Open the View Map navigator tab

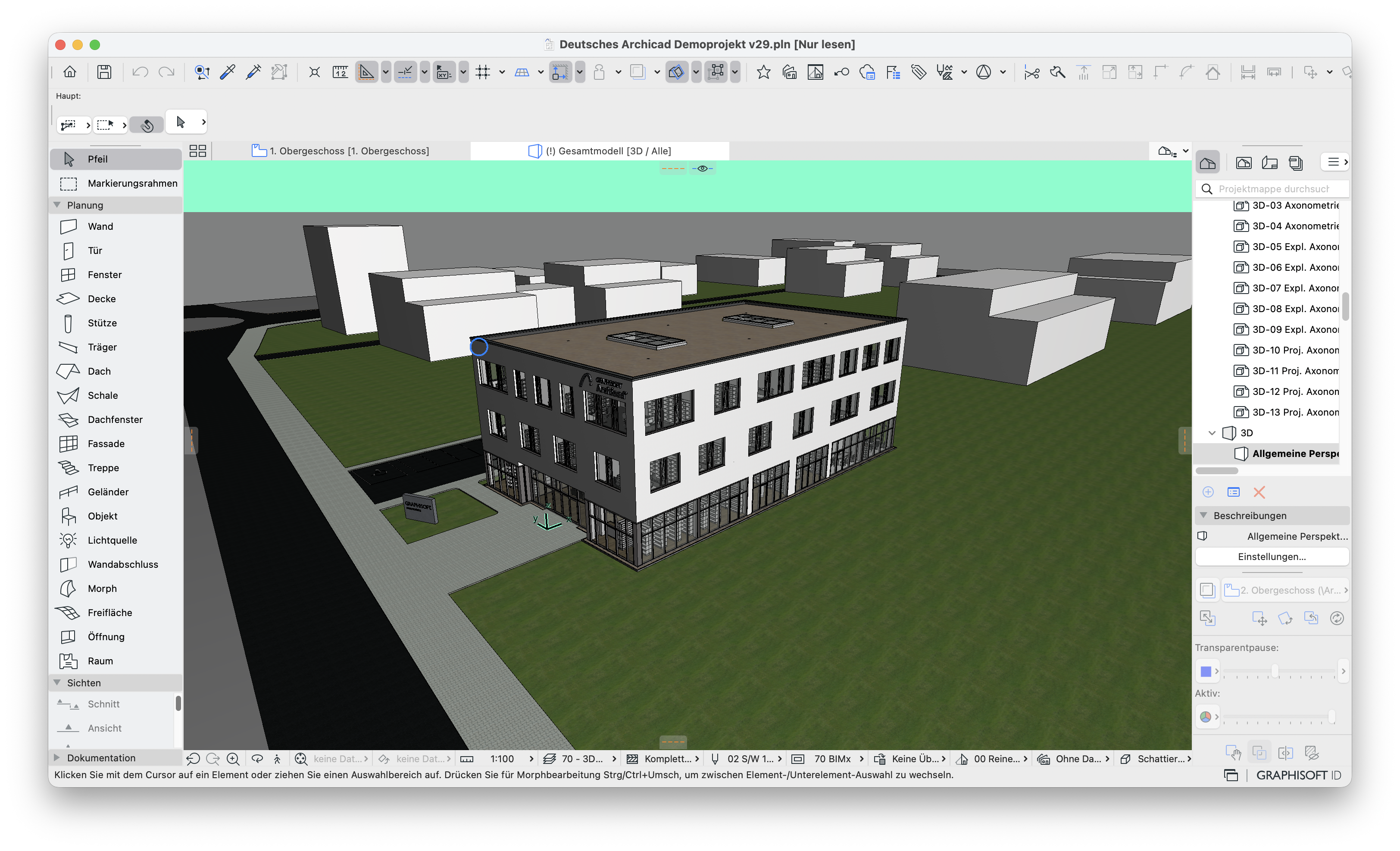pos(1243,163)
